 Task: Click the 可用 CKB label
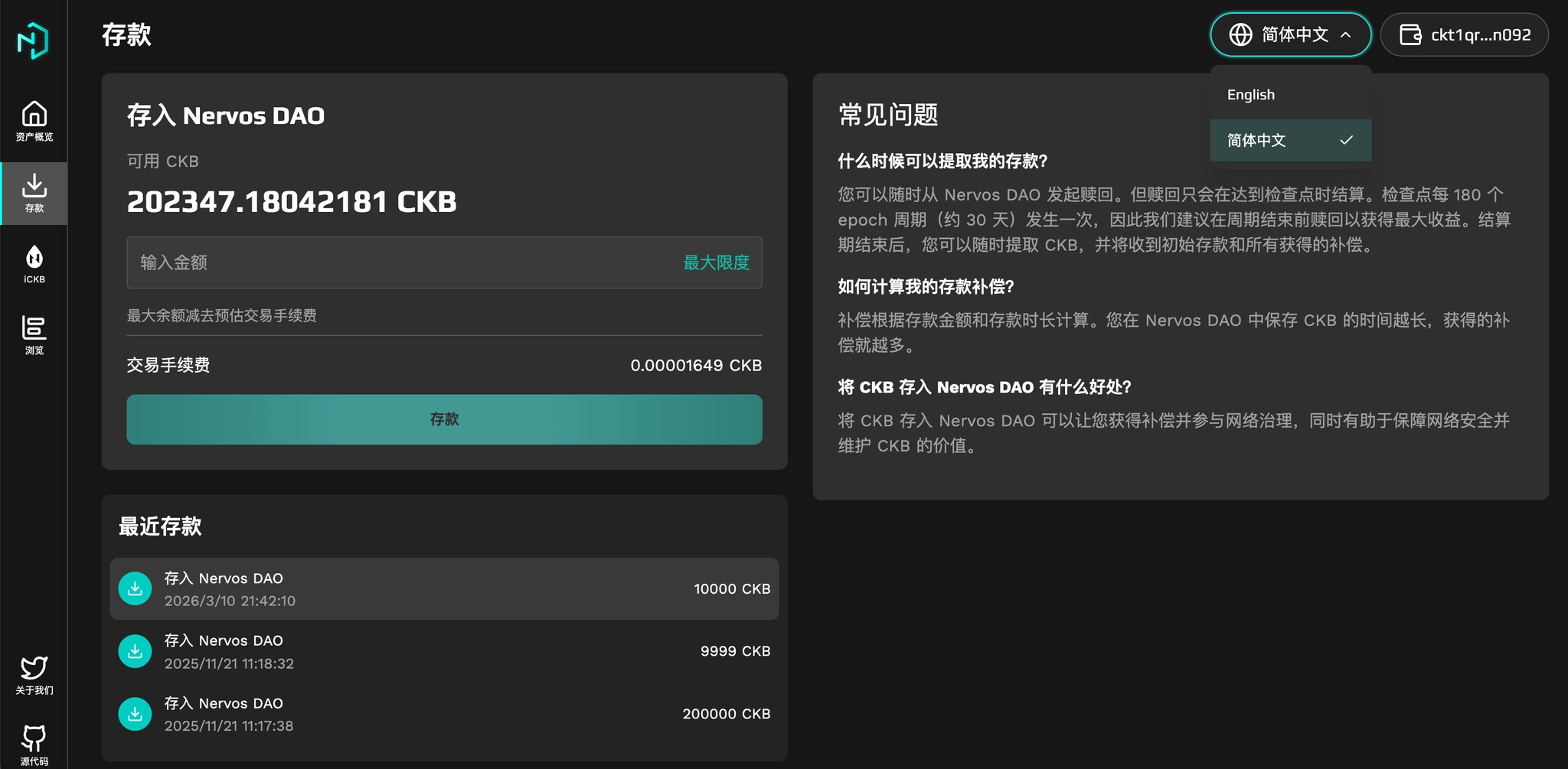[162, 161]
